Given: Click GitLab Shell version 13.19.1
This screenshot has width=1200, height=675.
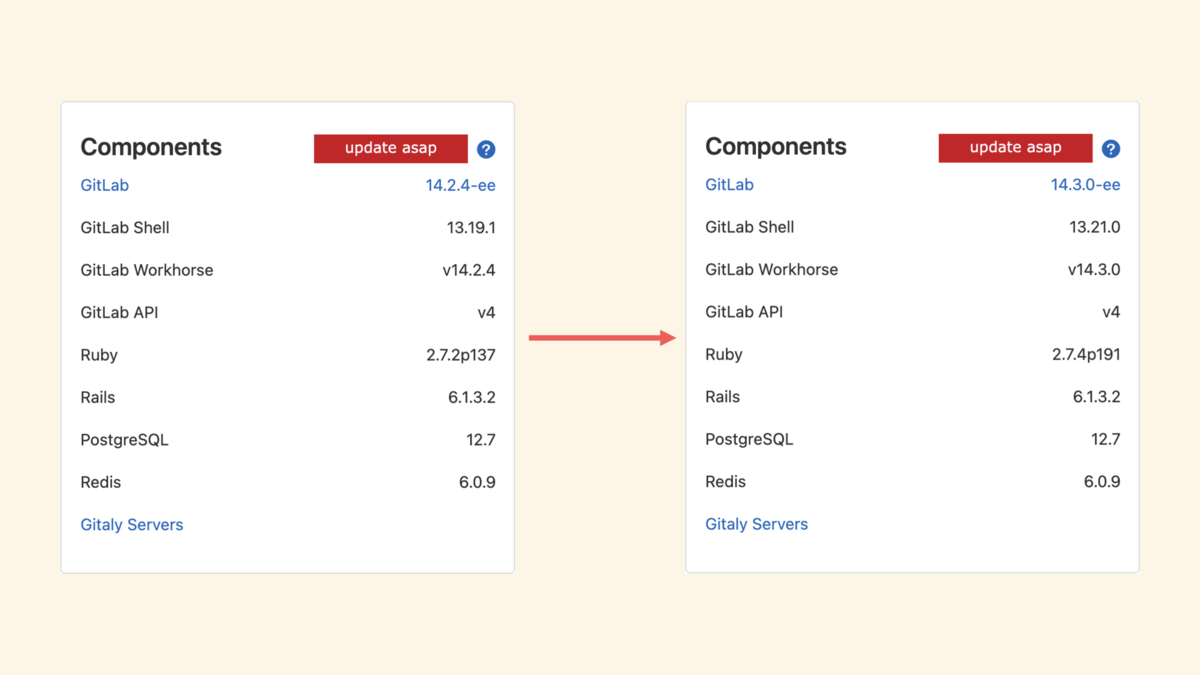Looking at the screenshot, I should [471, 227].
